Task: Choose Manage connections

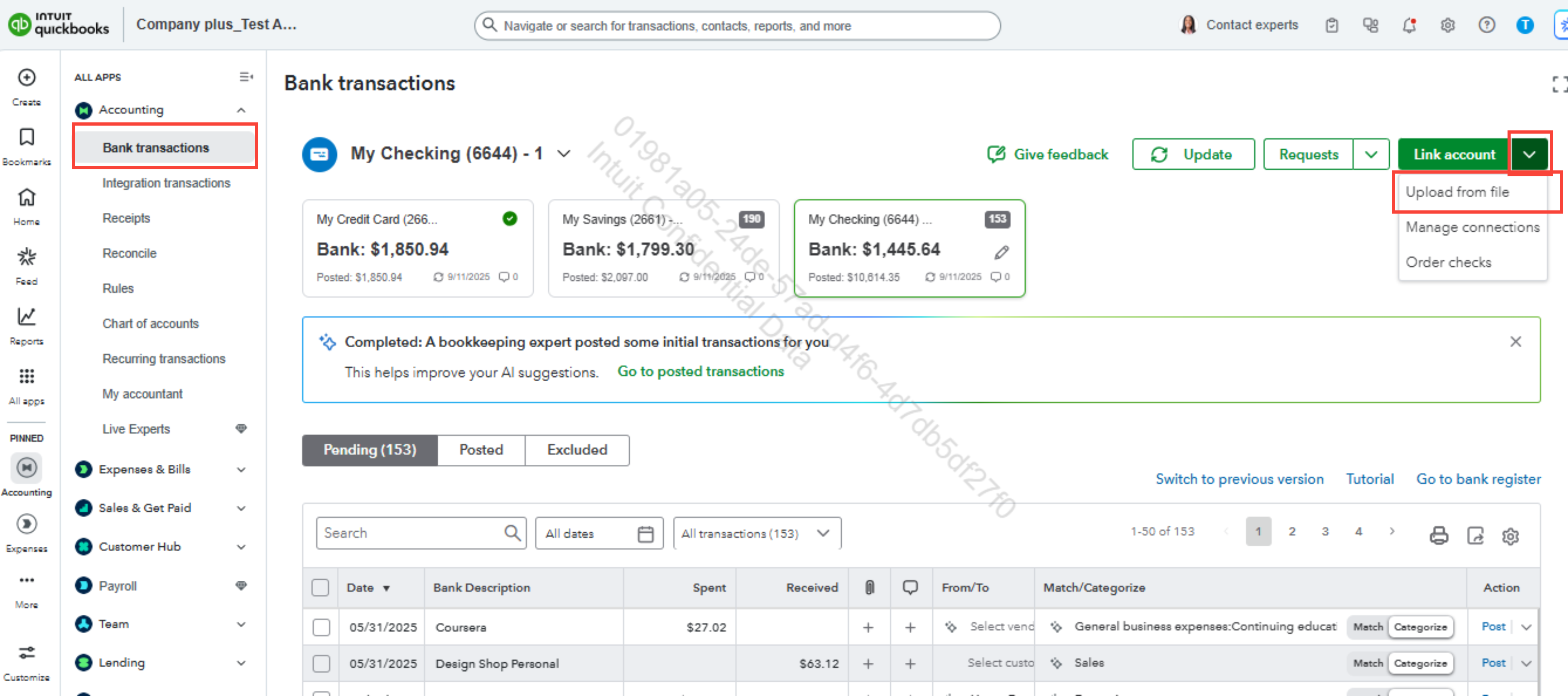Action: tap(1472, 227)
